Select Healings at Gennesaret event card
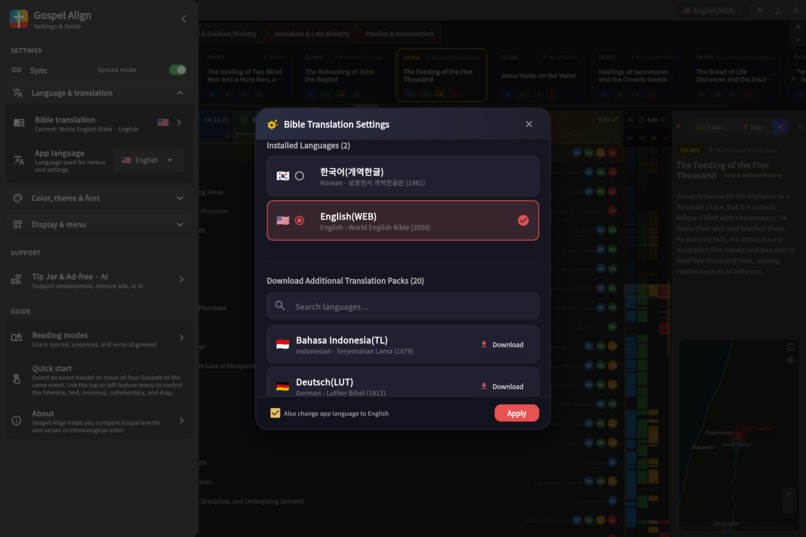 [x=637, y=75]
